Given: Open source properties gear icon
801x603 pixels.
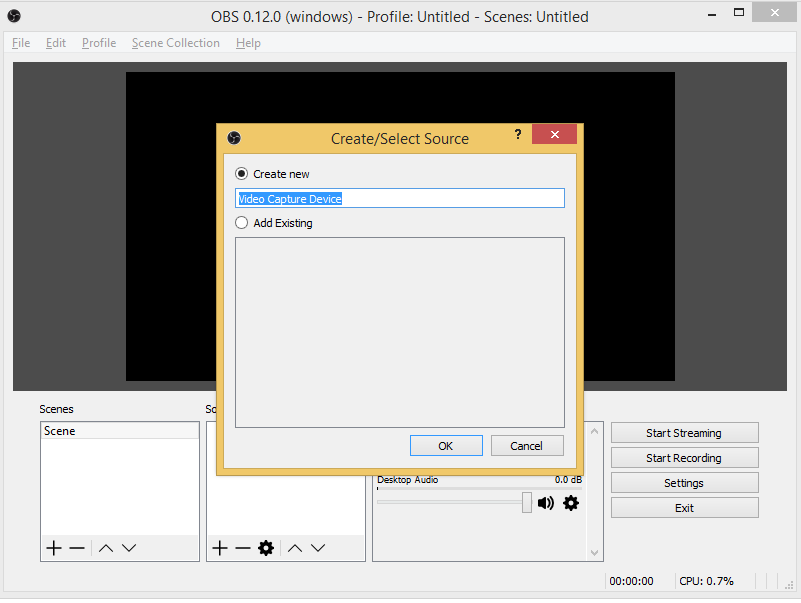Looking at the screenshot, I should (266, 548).
